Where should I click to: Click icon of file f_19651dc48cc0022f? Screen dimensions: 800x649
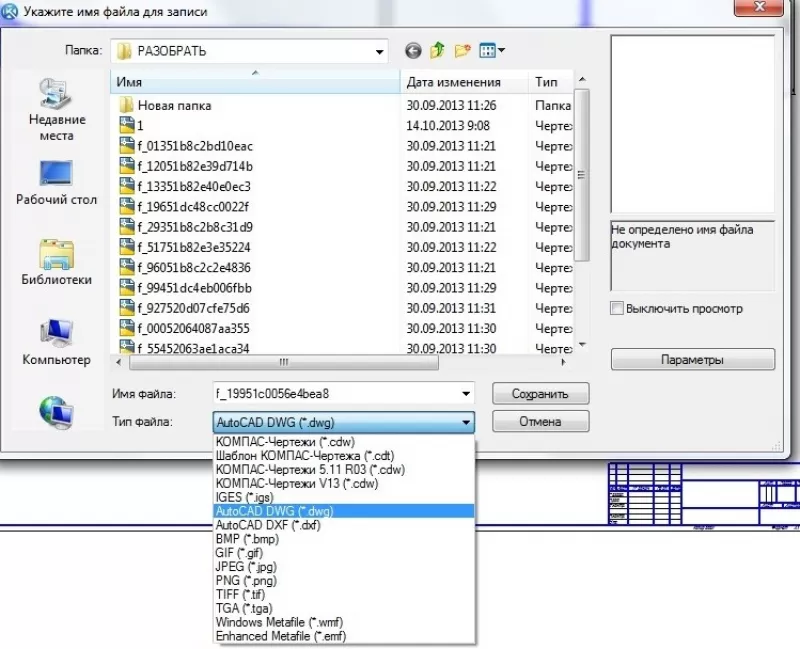pos(127,207)
